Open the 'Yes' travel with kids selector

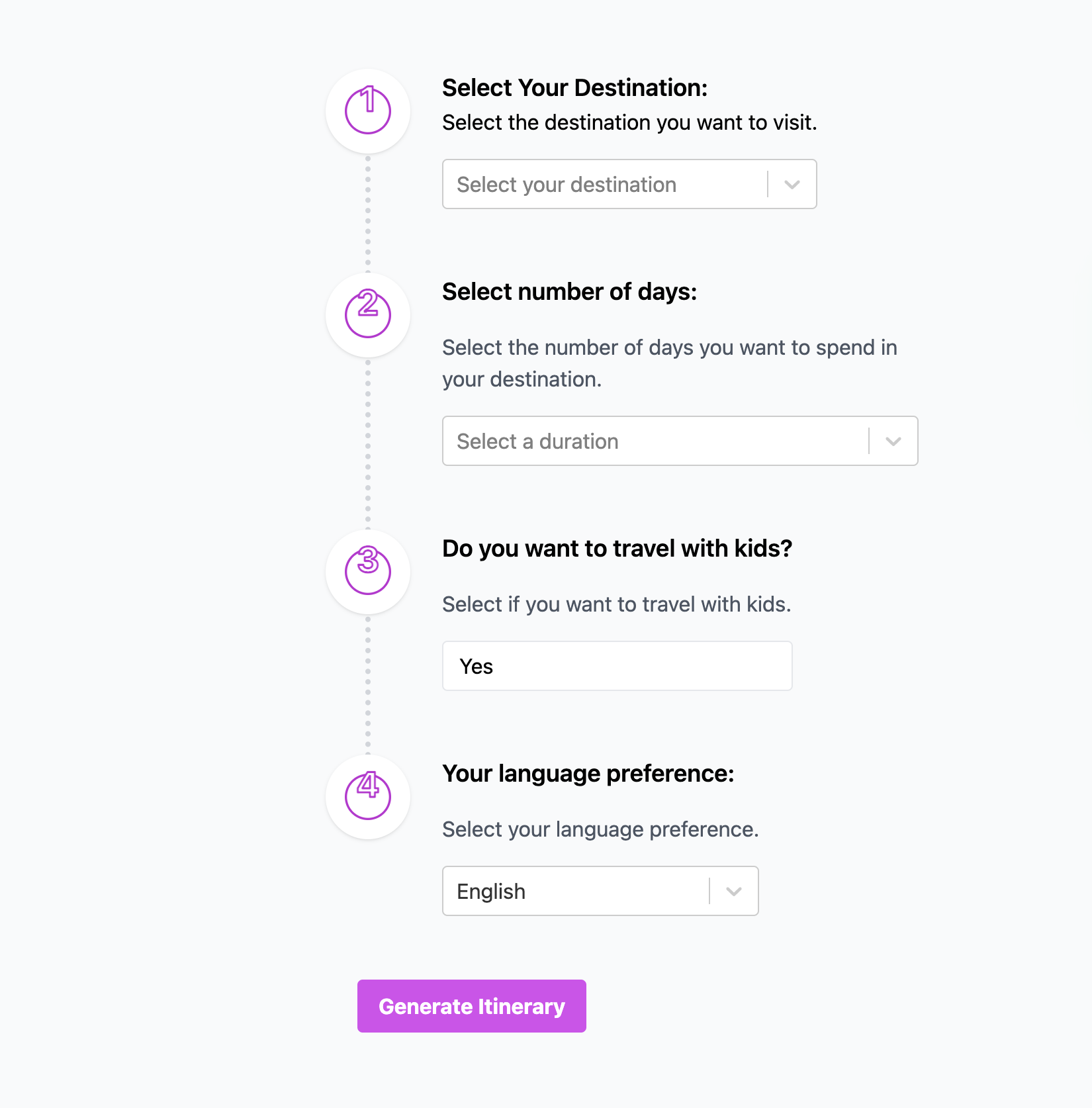pyautogui.click(x=617, y=666)
